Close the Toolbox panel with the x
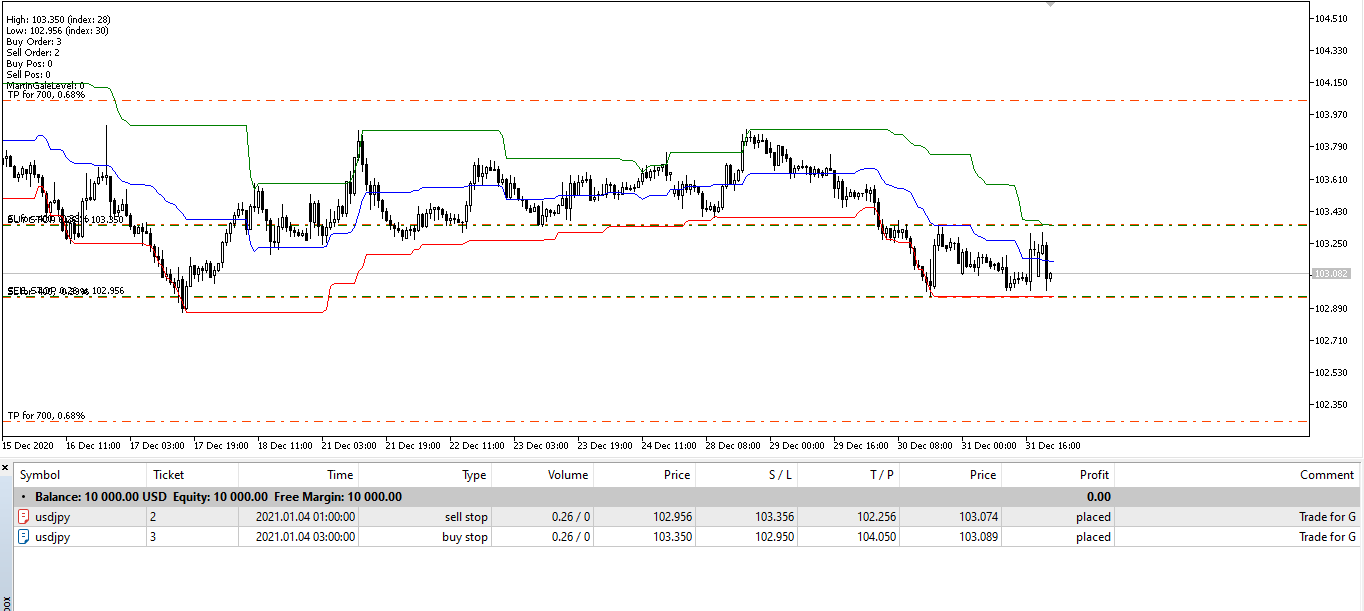Image resolution: width=1364 pixels, height=611 pixels. tap(5, 467)
